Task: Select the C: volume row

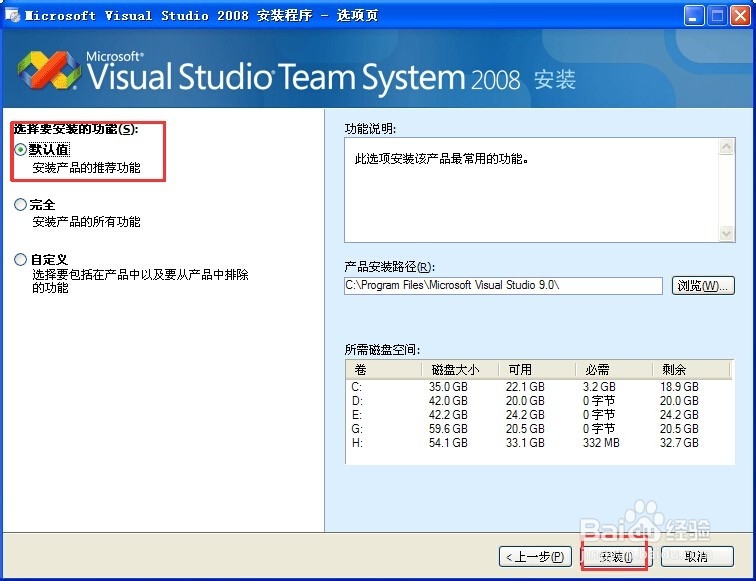Action: (539, 387)
